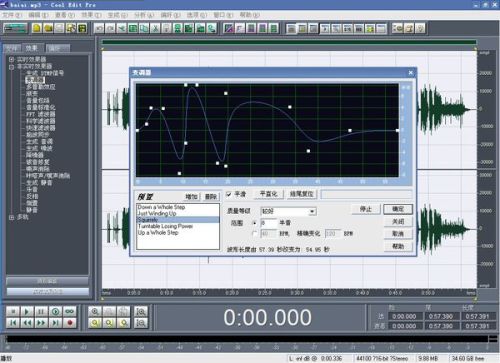Click the Go to End transport button
This screenshot has height=363, width=500.
56,323
